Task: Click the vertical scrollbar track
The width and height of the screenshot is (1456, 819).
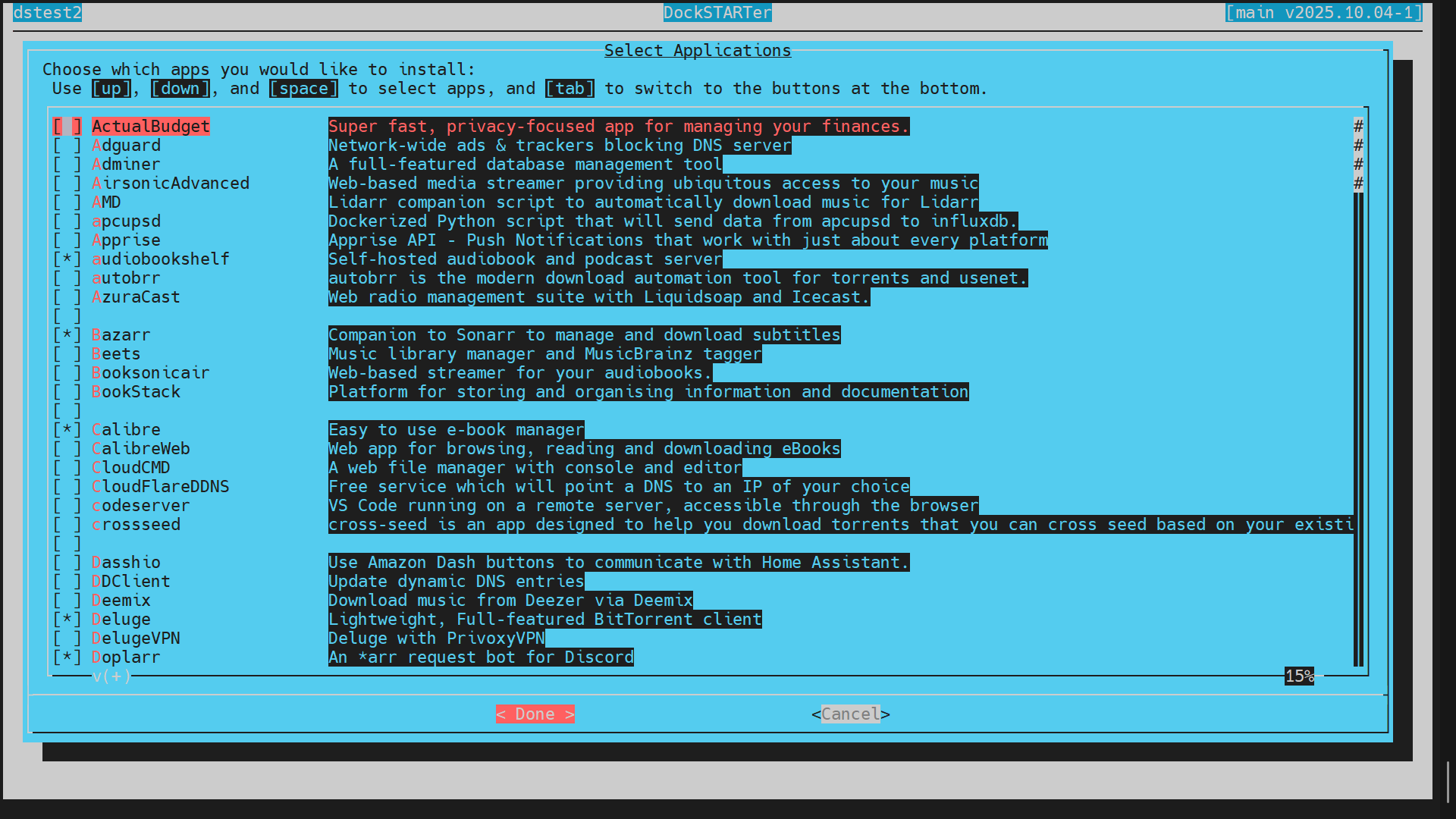Action: [1358, 425]
